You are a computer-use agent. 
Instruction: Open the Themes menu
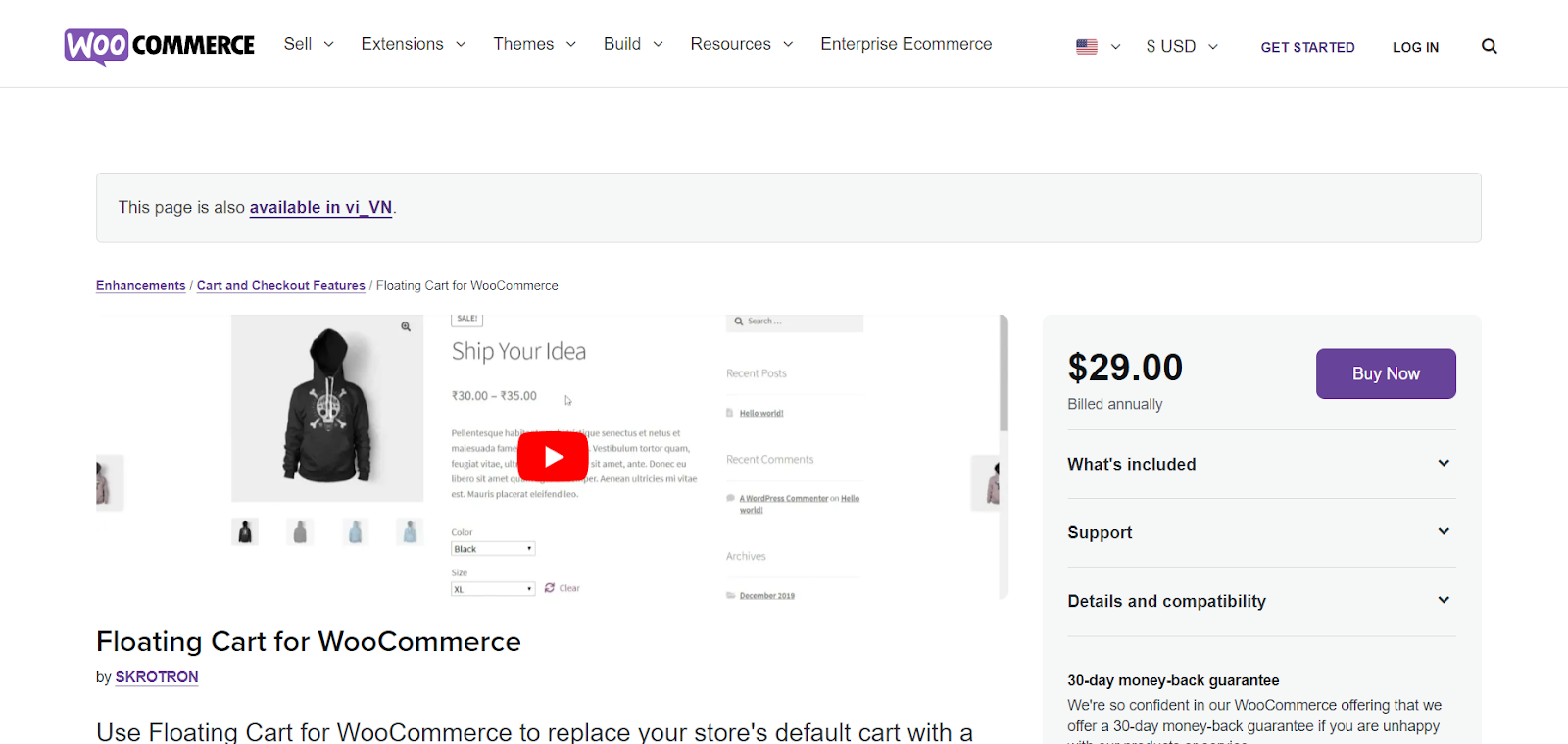534,44
